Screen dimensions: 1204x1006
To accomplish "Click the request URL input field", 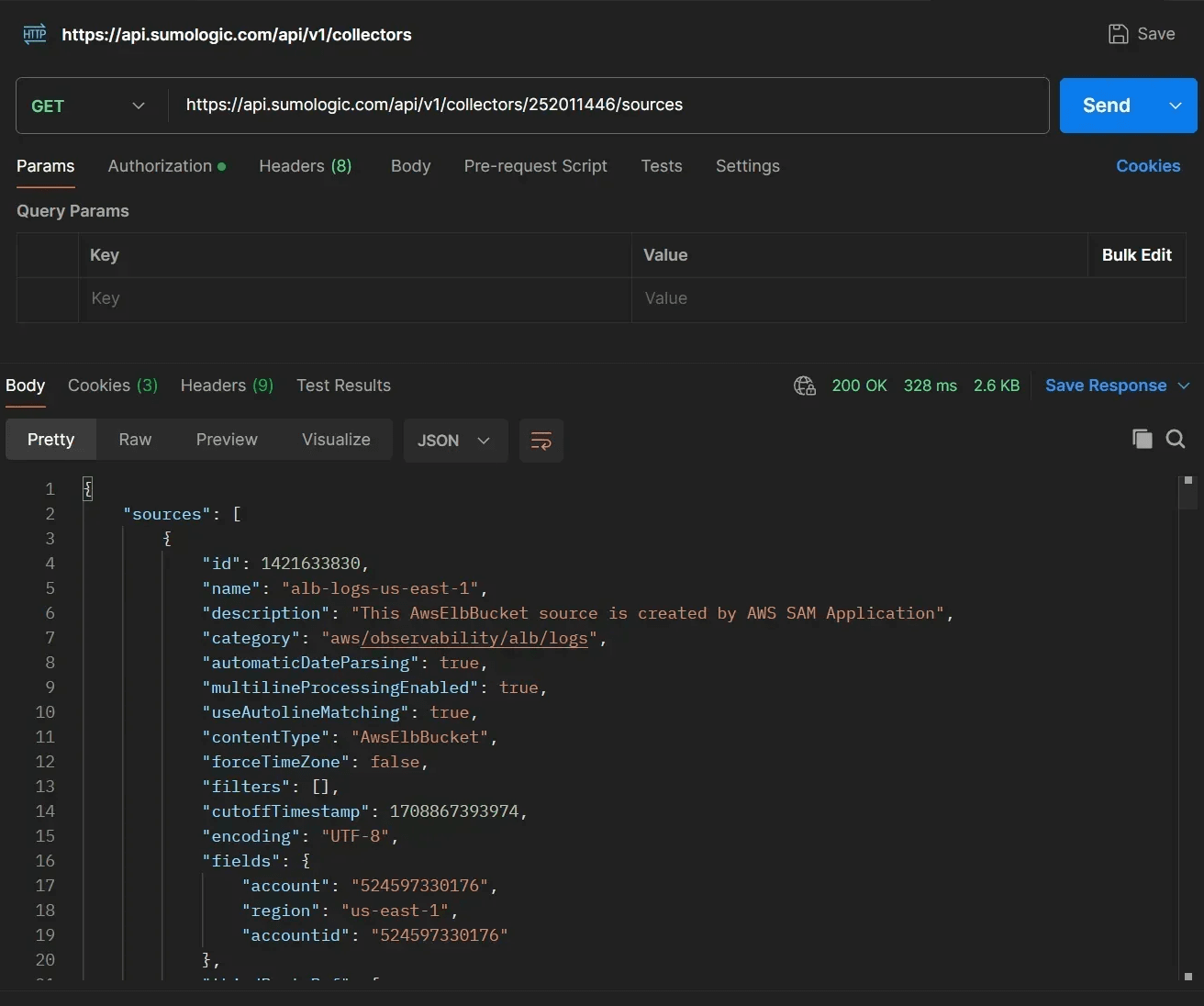I will [x=606, y=105].
